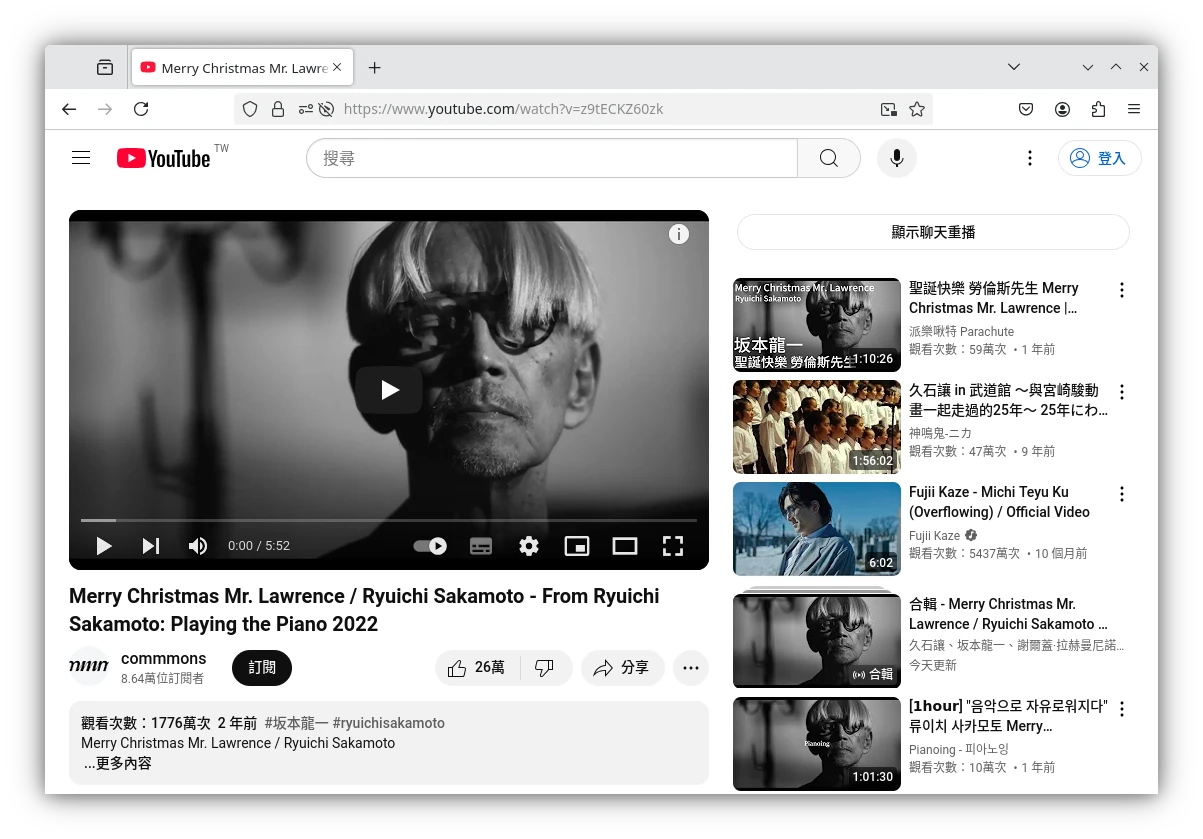Go to YouTube home via logo
The image size is (1203, 839).
click(163, 158)
